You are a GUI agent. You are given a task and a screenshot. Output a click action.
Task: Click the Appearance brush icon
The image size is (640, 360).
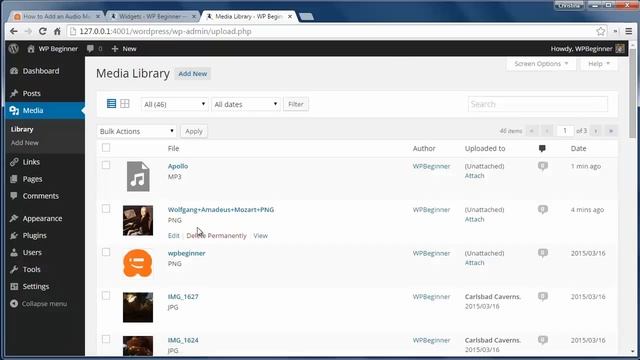coord(14,218)
